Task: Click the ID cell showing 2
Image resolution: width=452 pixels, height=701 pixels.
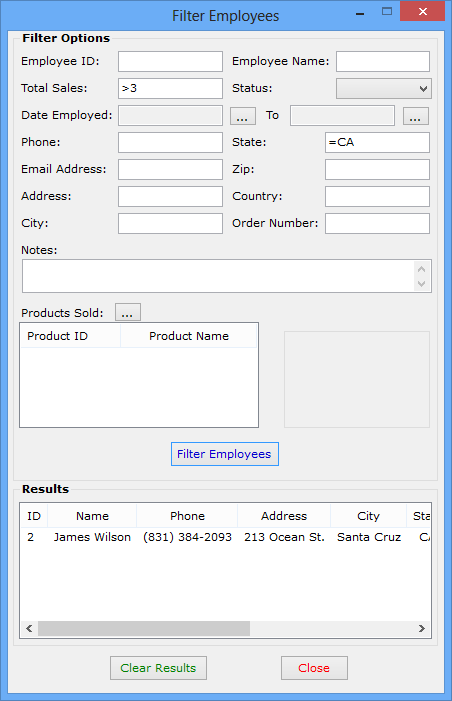Action: 30,537
